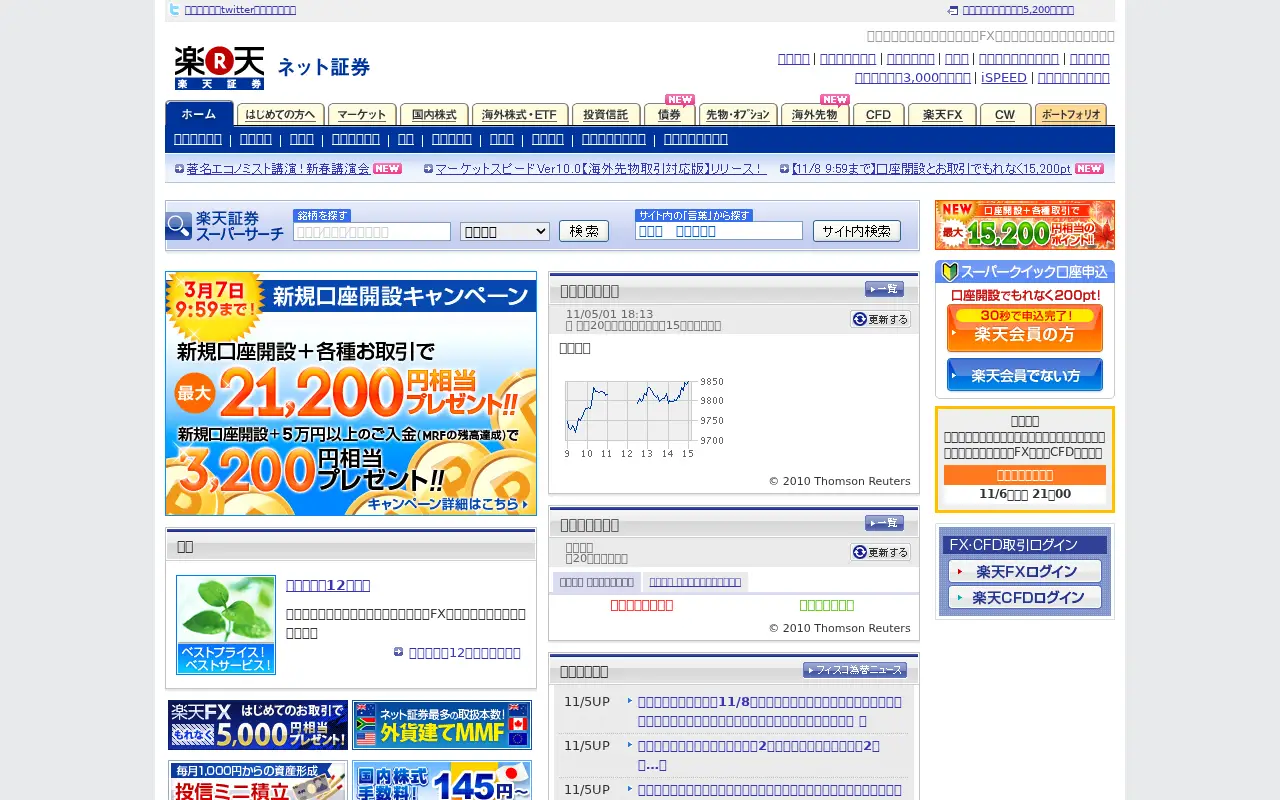Viewport: 1280px width, 800px height.
Task: Open the 国内株式 tab
Action: [434, 114]
